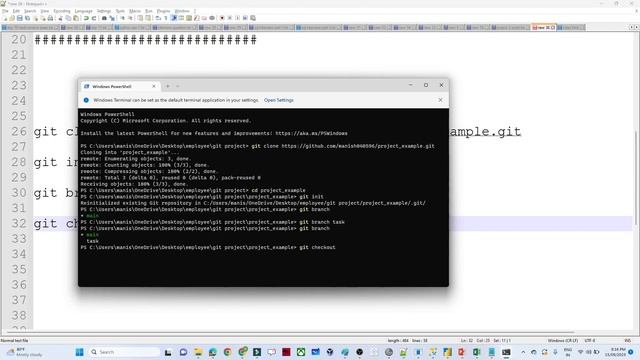This screenshot has height=360, width=640.
Task: Toggle the Show all characters toolbar icon
Action: coord(166,18)
